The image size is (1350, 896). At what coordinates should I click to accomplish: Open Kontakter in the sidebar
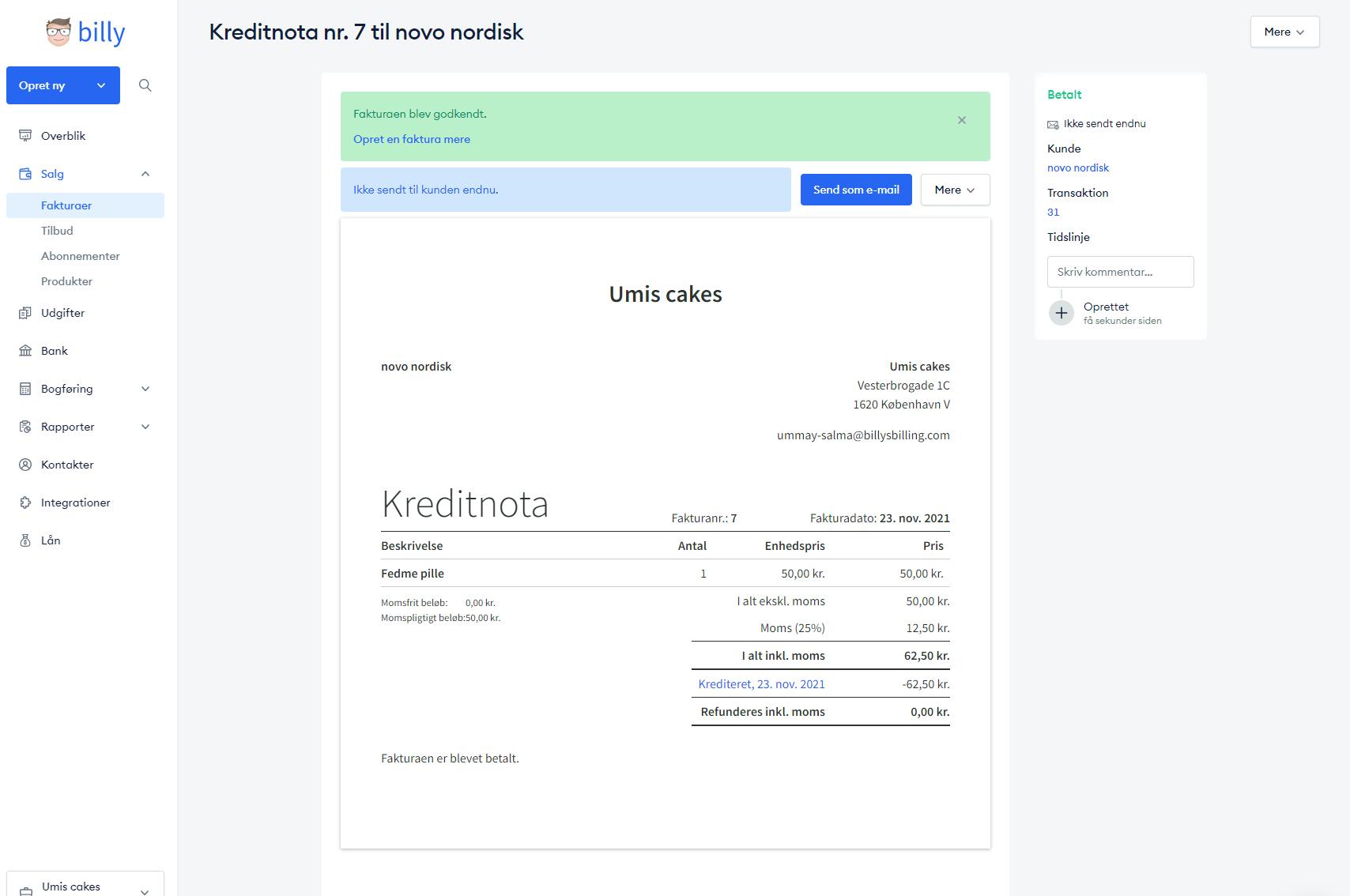[x=67, y=465]
